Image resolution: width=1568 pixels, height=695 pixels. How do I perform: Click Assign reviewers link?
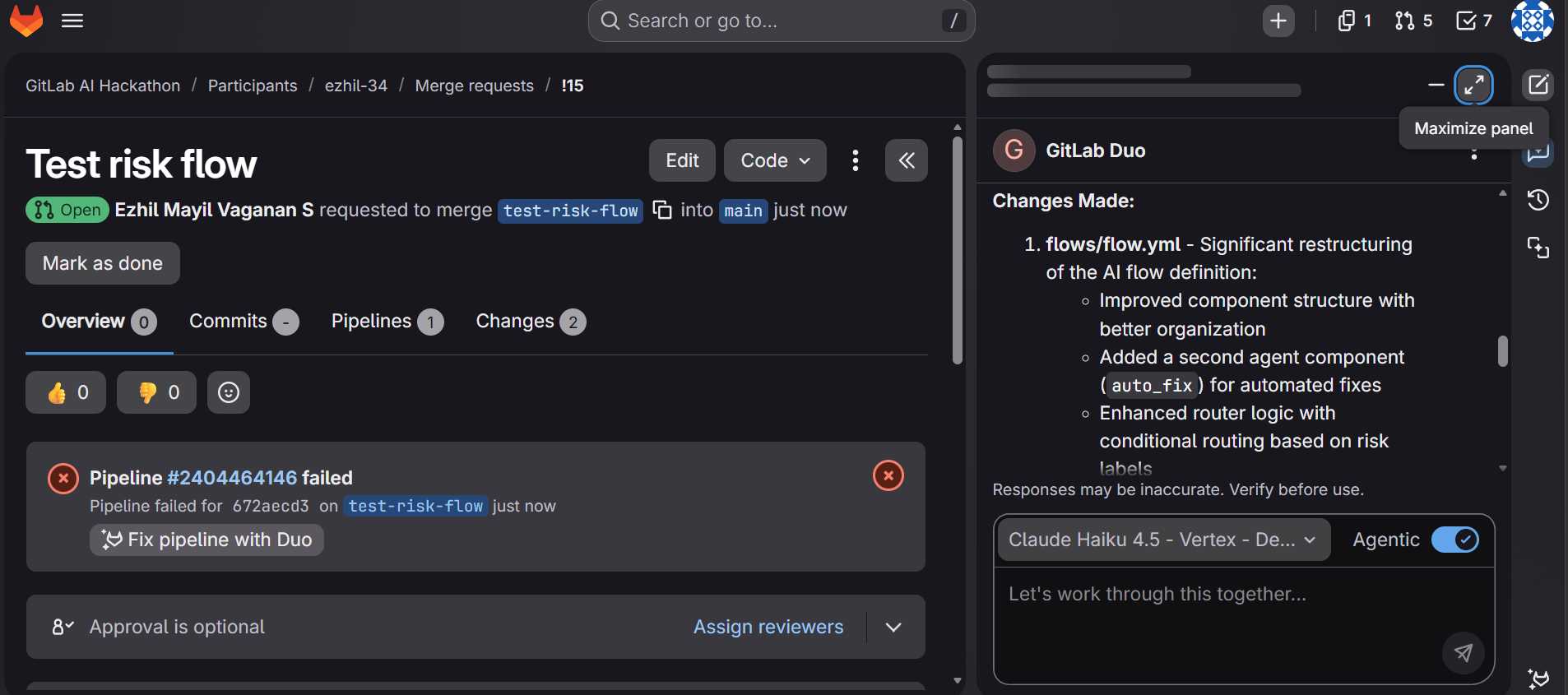point(768,627)
